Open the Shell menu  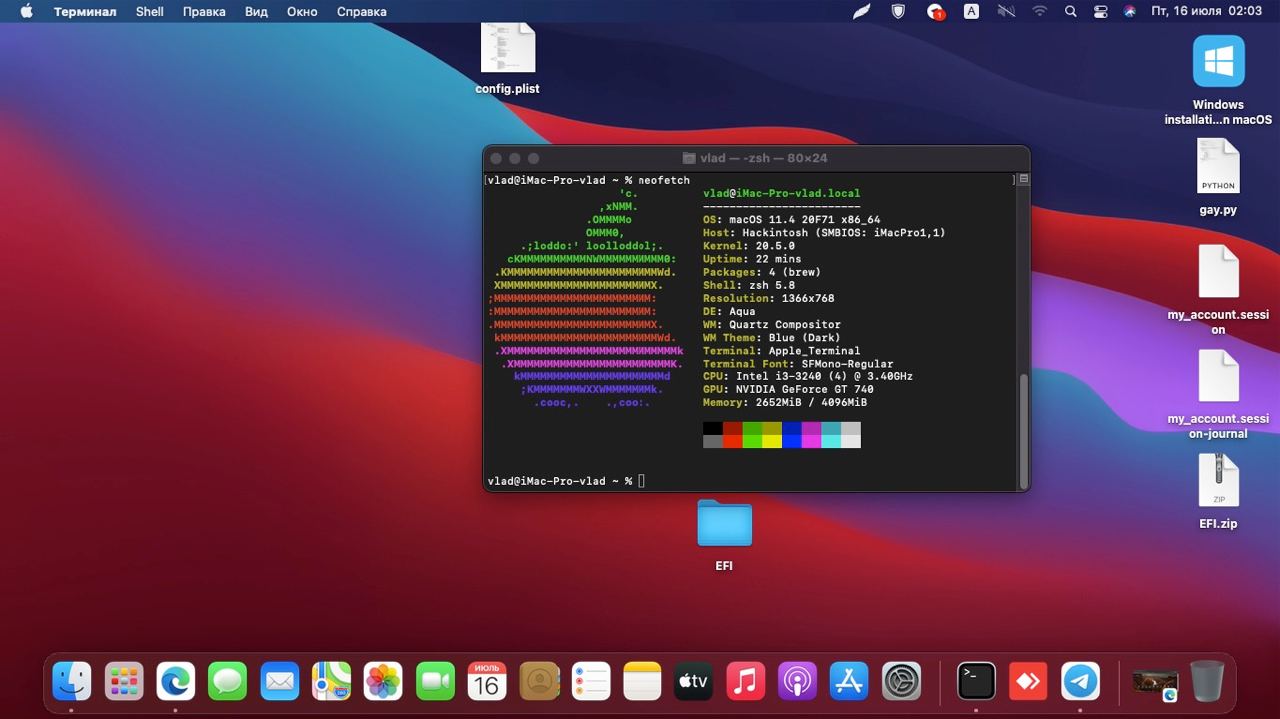pyautogui.click(x=150, y=12)
